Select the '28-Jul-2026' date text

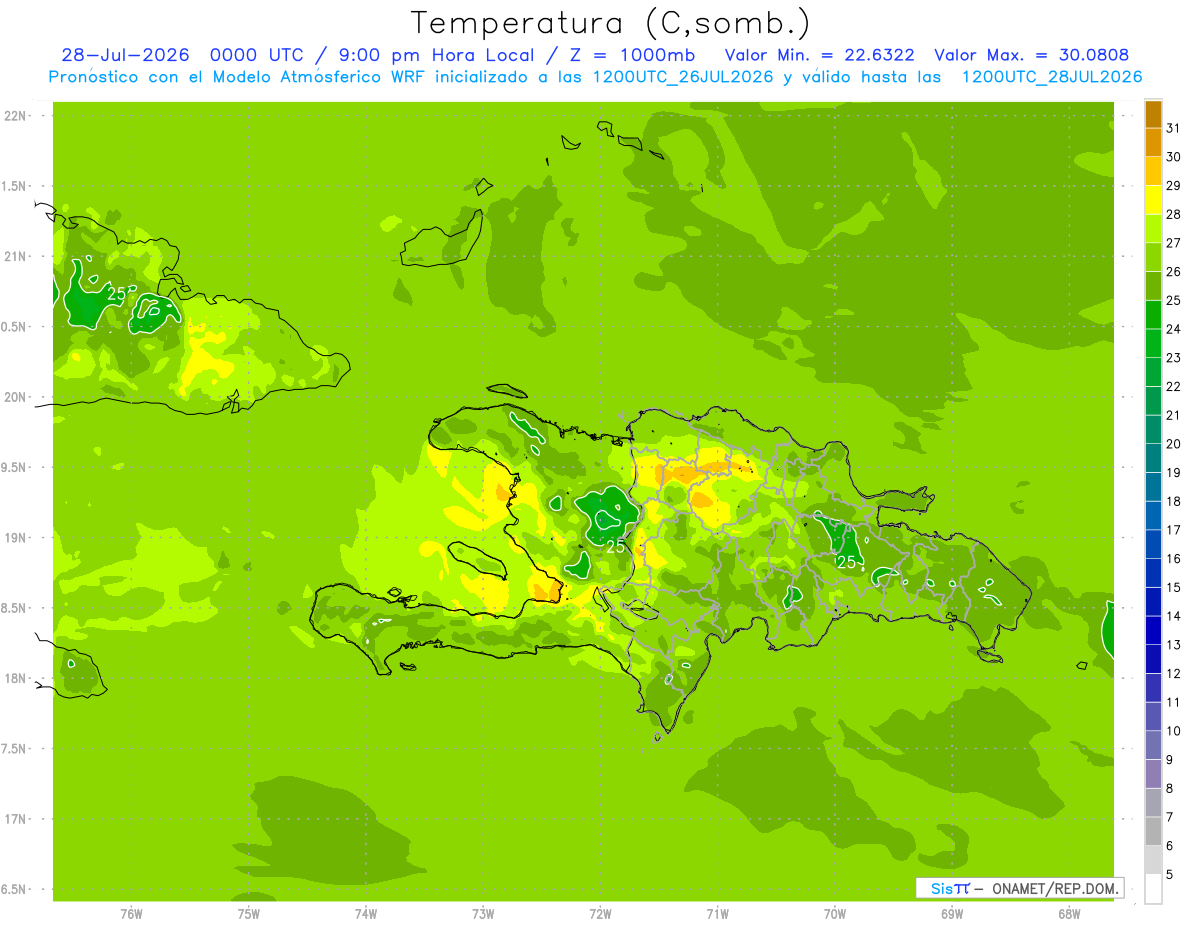click(126, 55)
